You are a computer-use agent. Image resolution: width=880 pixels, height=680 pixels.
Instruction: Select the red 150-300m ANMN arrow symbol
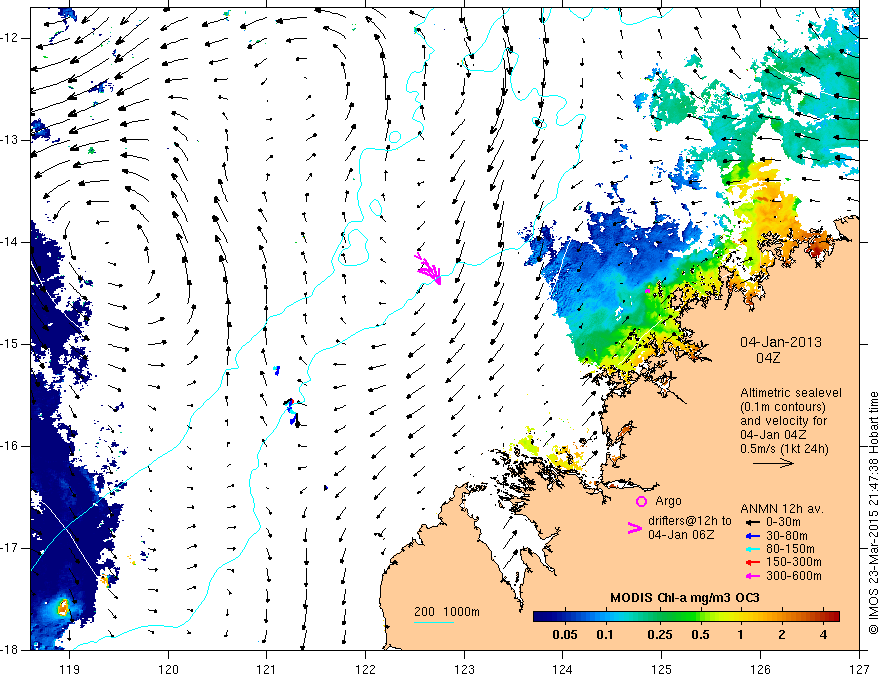coord(752,563)
